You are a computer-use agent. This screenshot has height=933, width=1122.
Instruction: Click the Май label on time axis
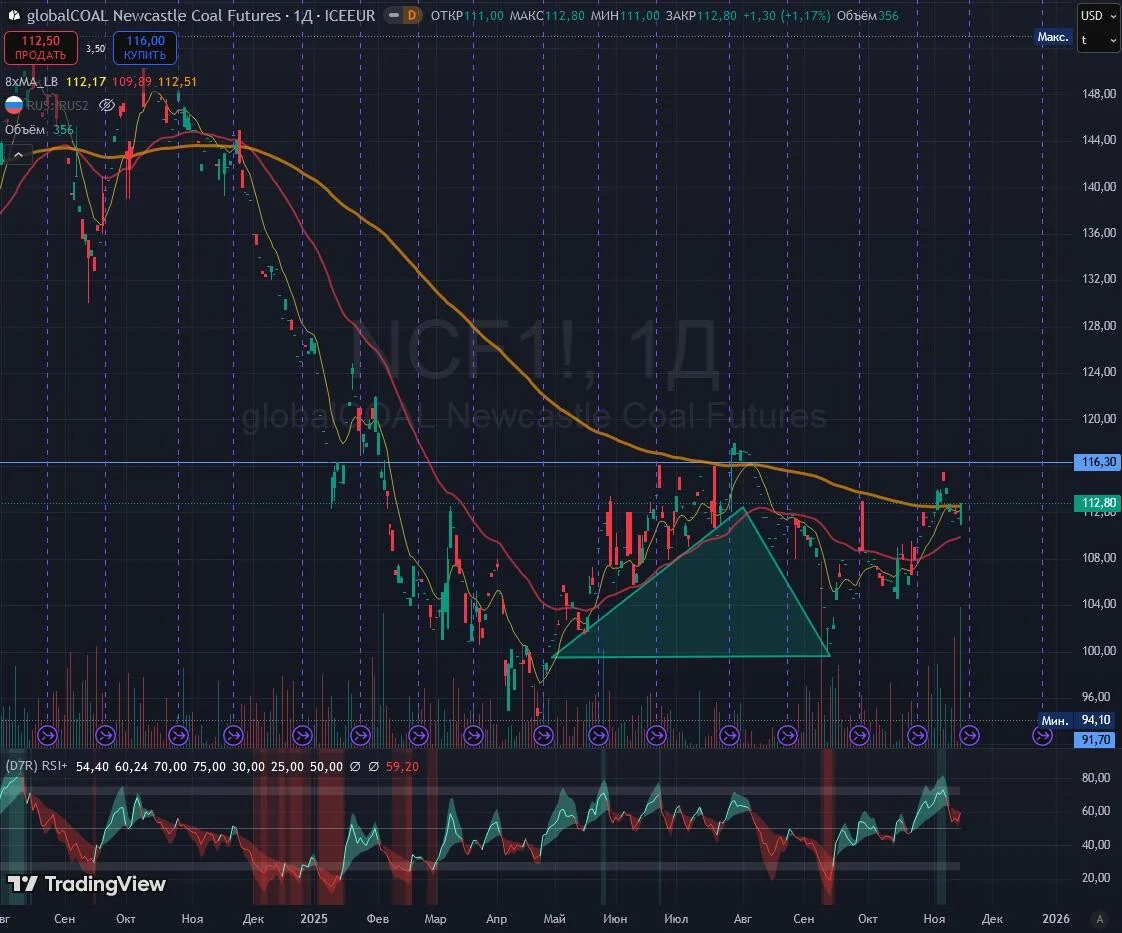pos(555,919)
